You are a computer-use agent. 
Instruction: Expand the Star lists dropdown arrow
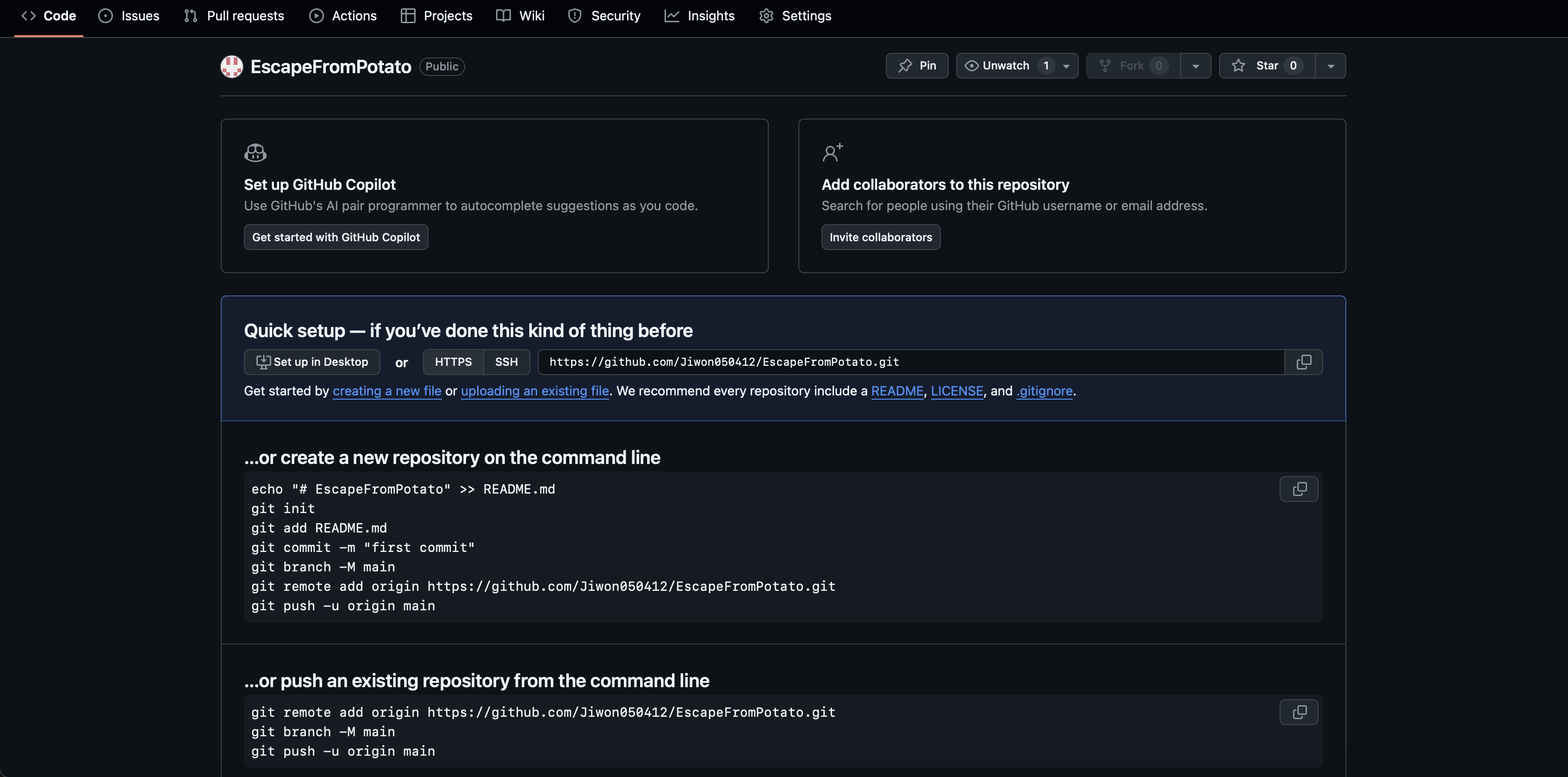1330,66
